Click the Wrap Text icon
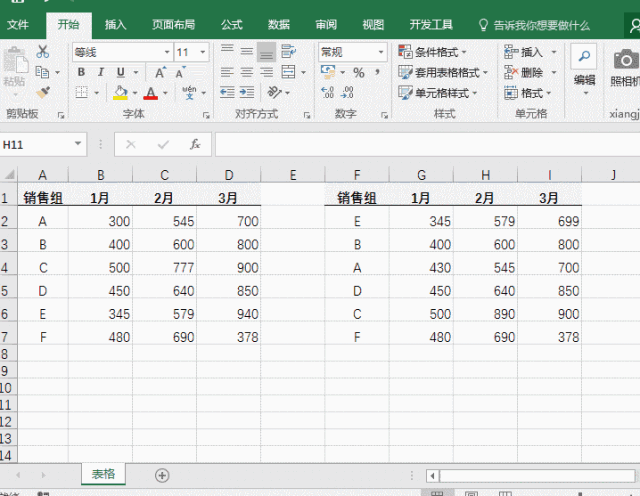 pos(289,51)
